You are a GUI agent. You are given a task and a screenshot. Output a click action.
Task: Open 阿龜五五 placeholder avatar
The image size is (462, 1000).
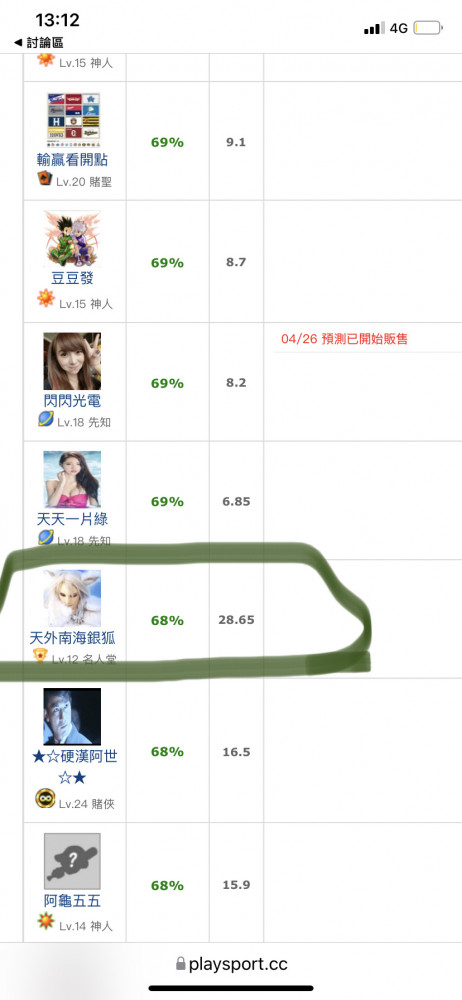tap(72, 862)
